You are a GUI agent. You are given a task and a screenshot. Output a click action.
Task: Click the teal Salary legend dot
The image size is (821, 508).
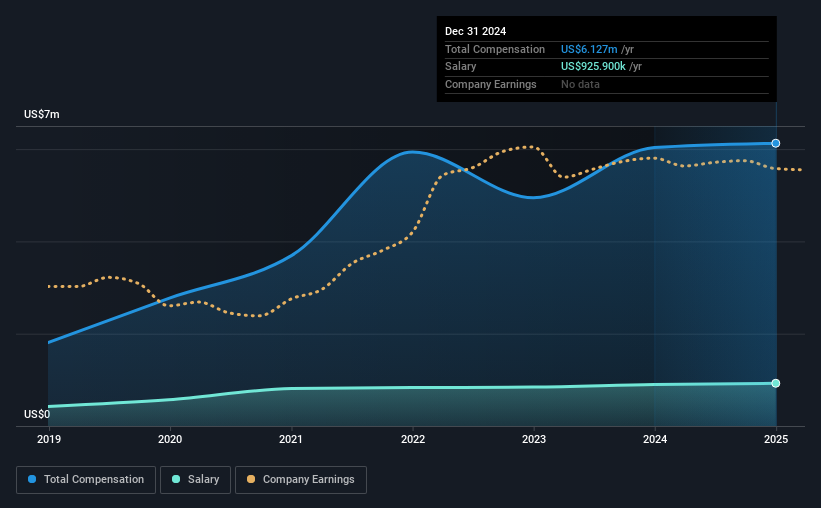coord(176,479)
